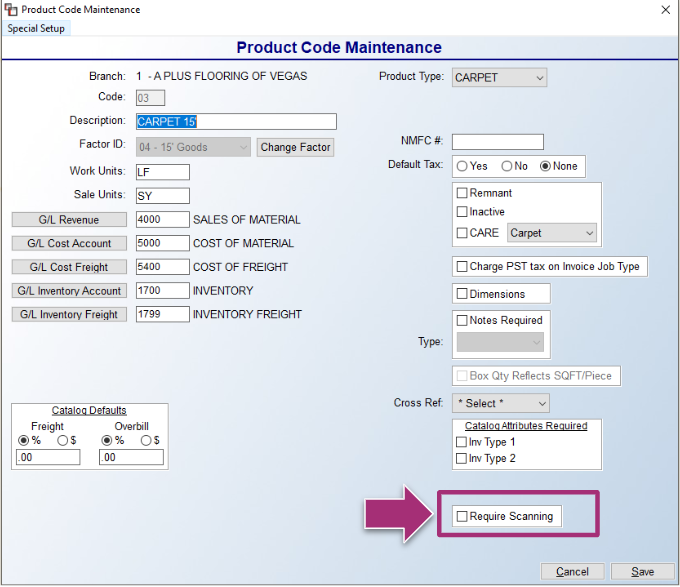Check the Inactive checkbox
Image resolution: width=680 pixels, height=587 pixels.
462,212
